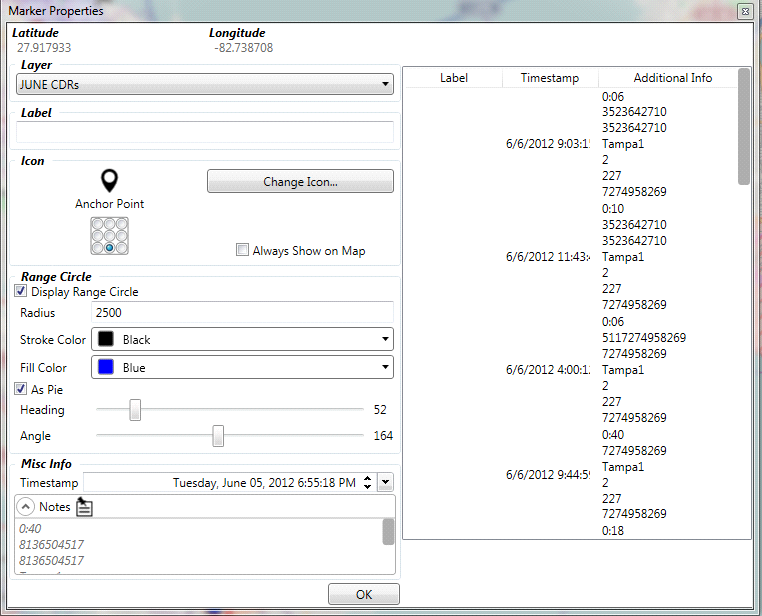Uncheck Display Range Circle
Image resolution: width=762 pixels, height=616 pixels.
[21, 292]
